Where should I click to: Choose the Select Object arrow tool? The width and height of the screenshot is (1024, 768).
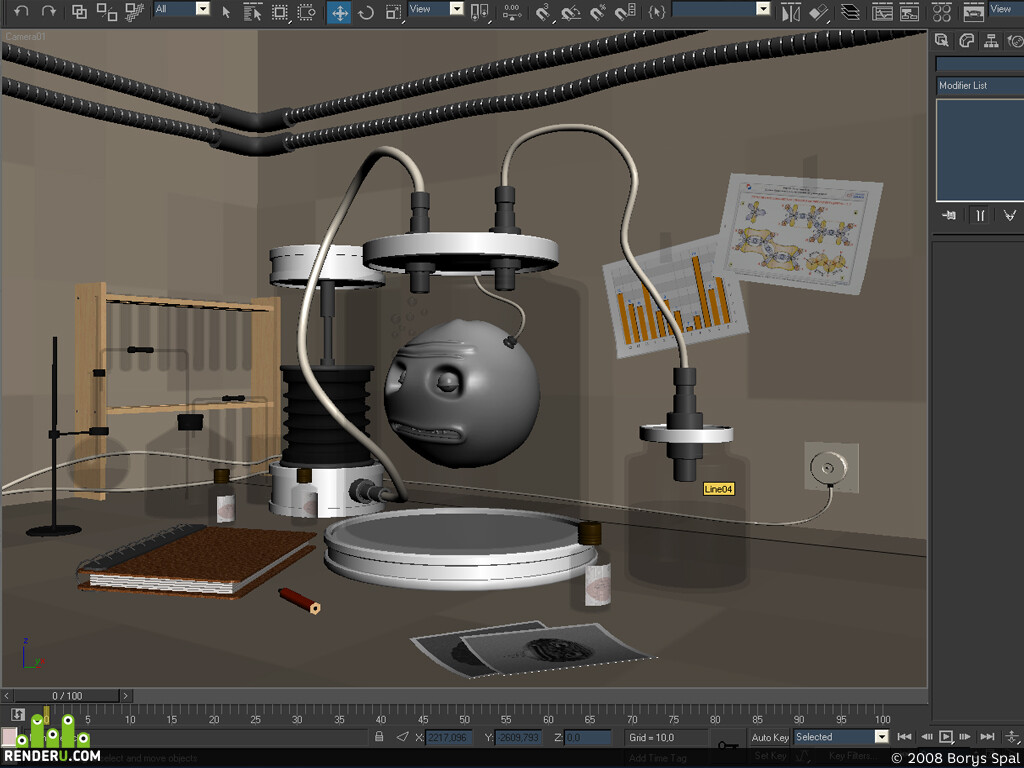point(226,12)
